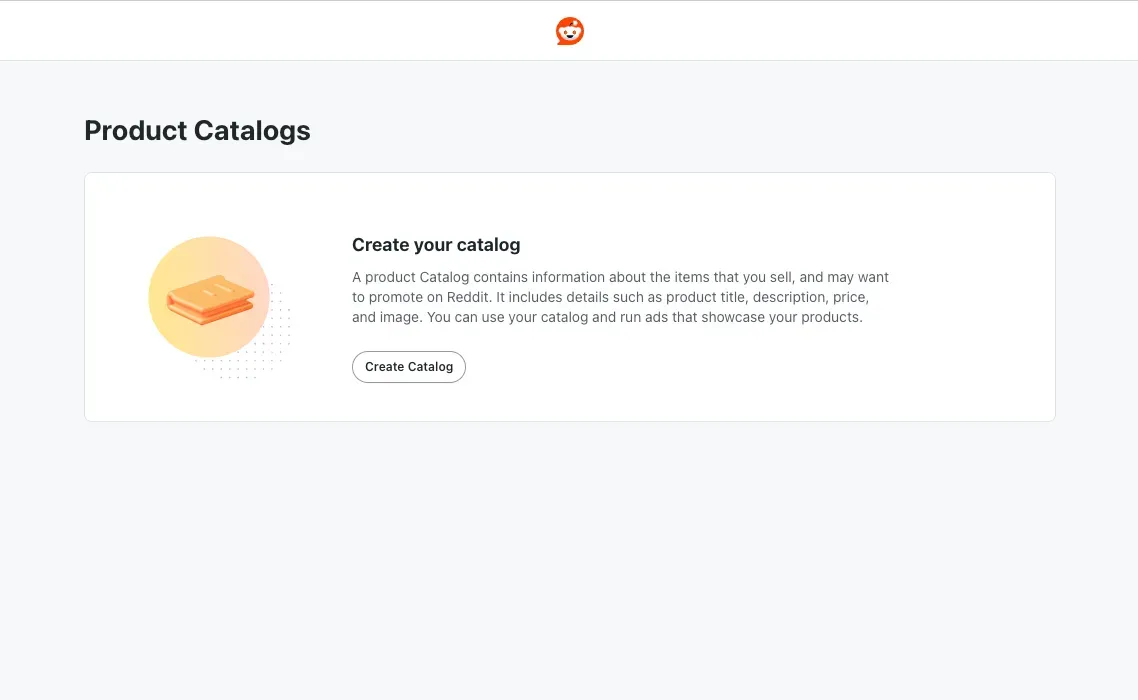Click the Create Catalog button
Image resolution: width=1138 pixels, height=700 pixels.
409,367
